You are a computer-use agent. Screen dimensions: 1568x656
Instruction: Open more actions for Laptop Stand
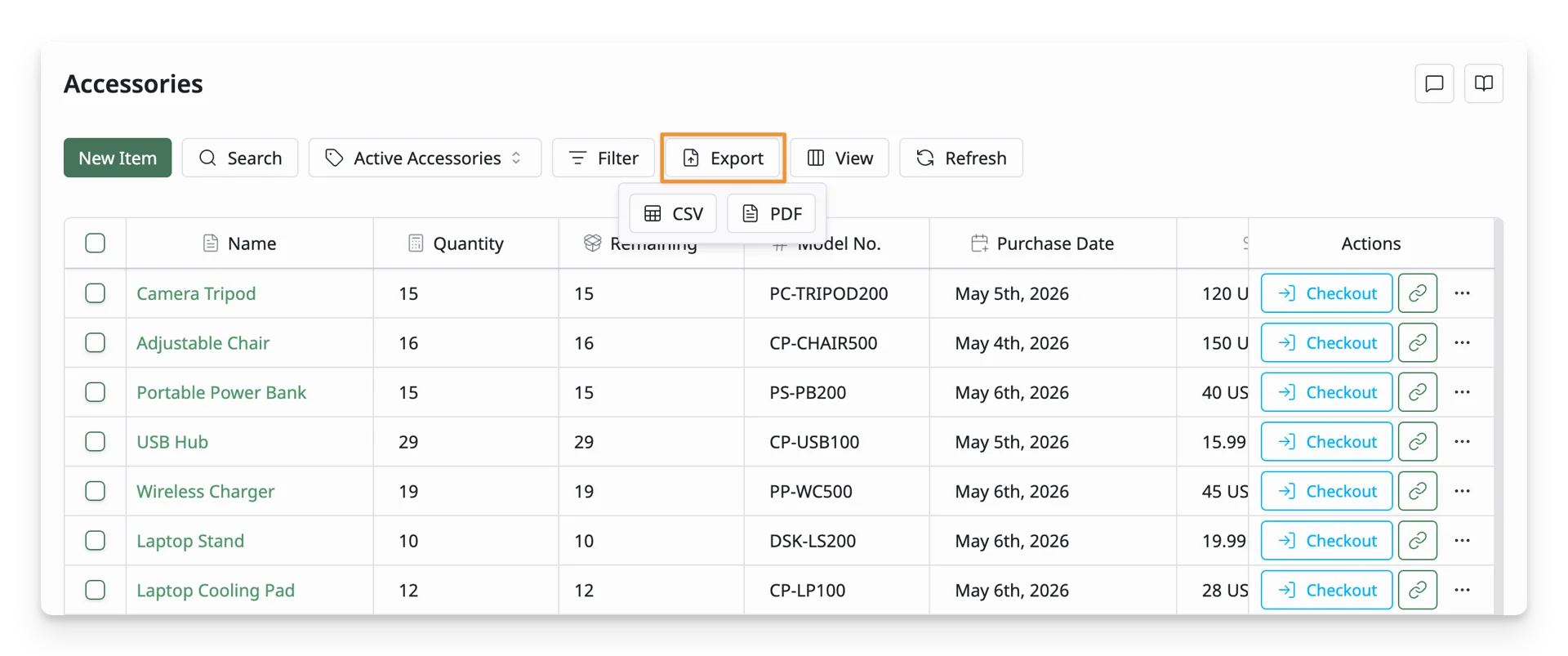[x=1462, y=541]
